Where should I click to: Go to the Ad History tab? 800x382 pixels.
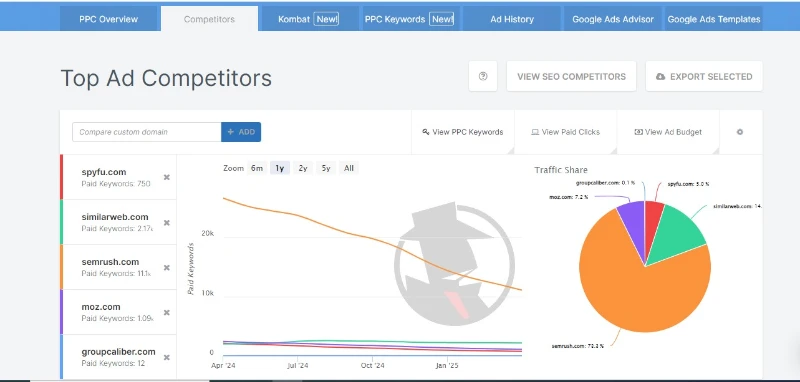click(512, 19)
